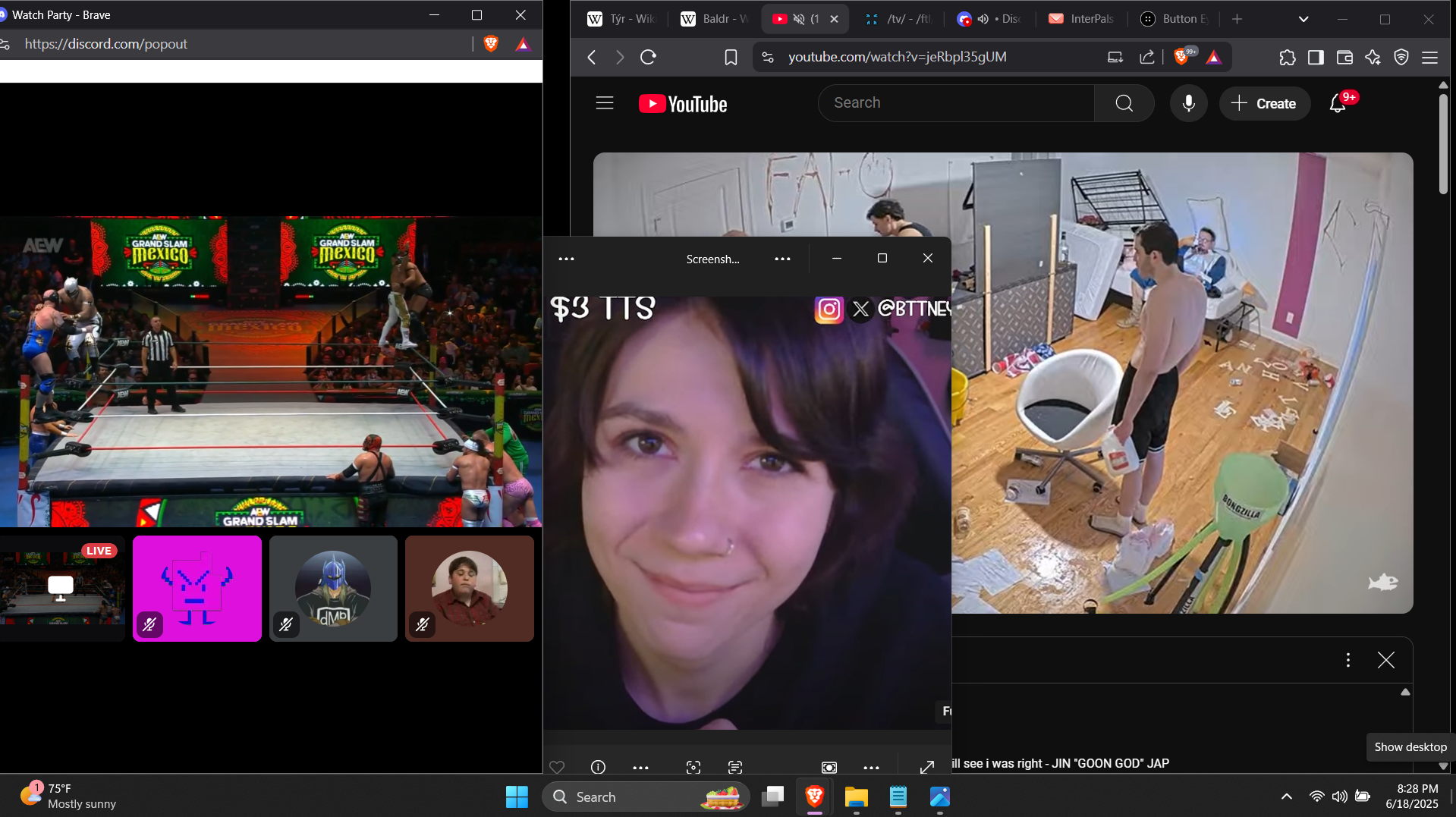This screenshot has width=1456, height=817.
Task: Click the visual search icon in Photos
Action: [693, 767]
